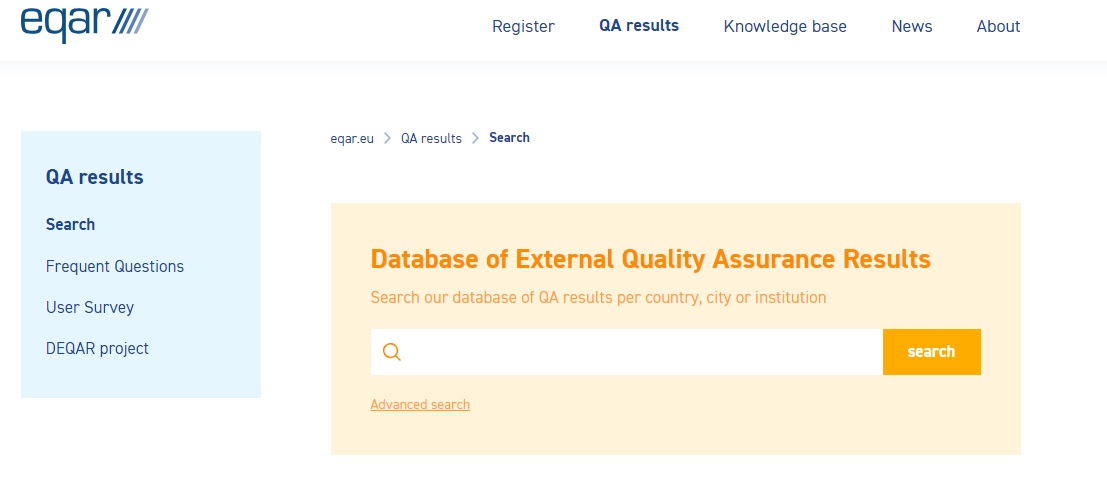Open the Advanced search link
Screen dimensions: 1107x489
click(x=420, y=404)
